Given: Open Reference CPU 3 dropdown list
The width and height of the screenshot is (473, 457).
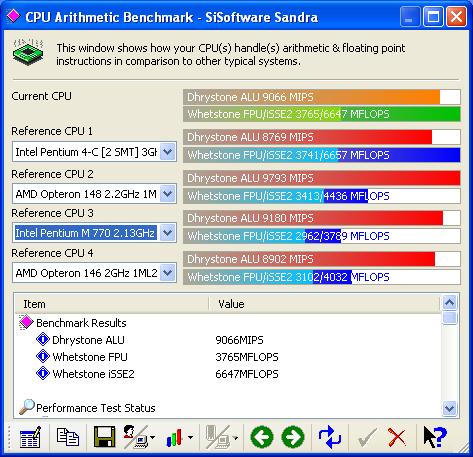Looking at the screenshot, I should click(167, 233).
